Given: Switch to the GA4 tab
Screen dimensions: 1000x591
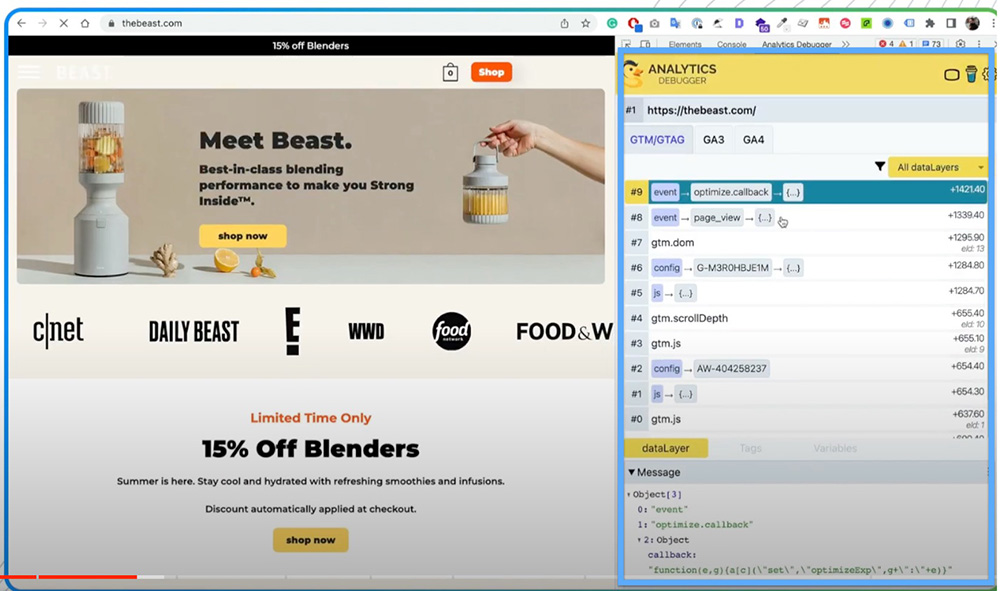Looking at the screenshot, I should pyautogui.click(x=753, y=140).
